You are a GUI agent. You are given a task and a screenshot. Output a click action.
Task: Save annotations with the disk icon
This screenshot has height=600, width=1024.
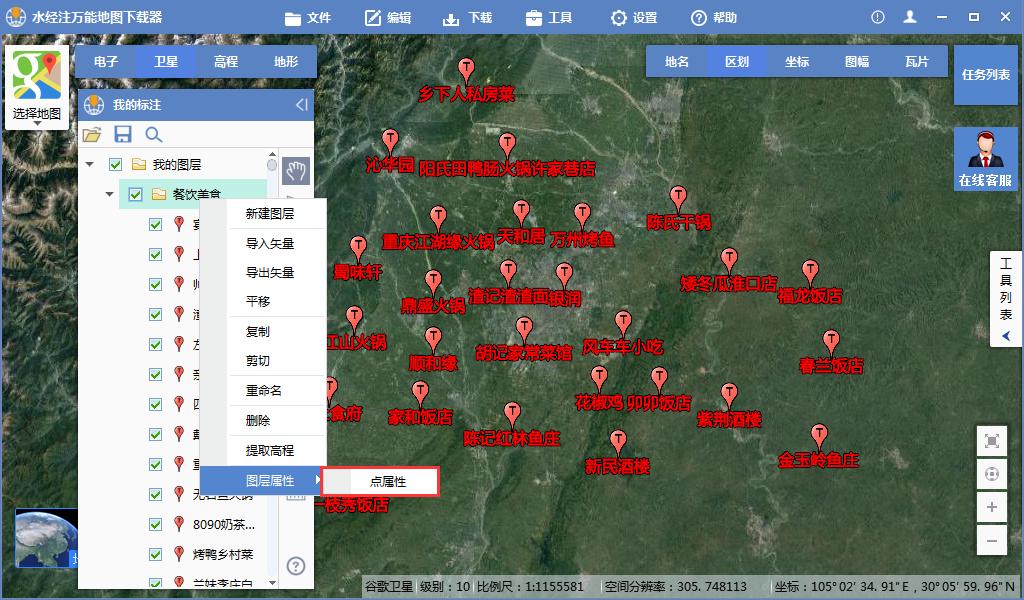pos(123,132)
